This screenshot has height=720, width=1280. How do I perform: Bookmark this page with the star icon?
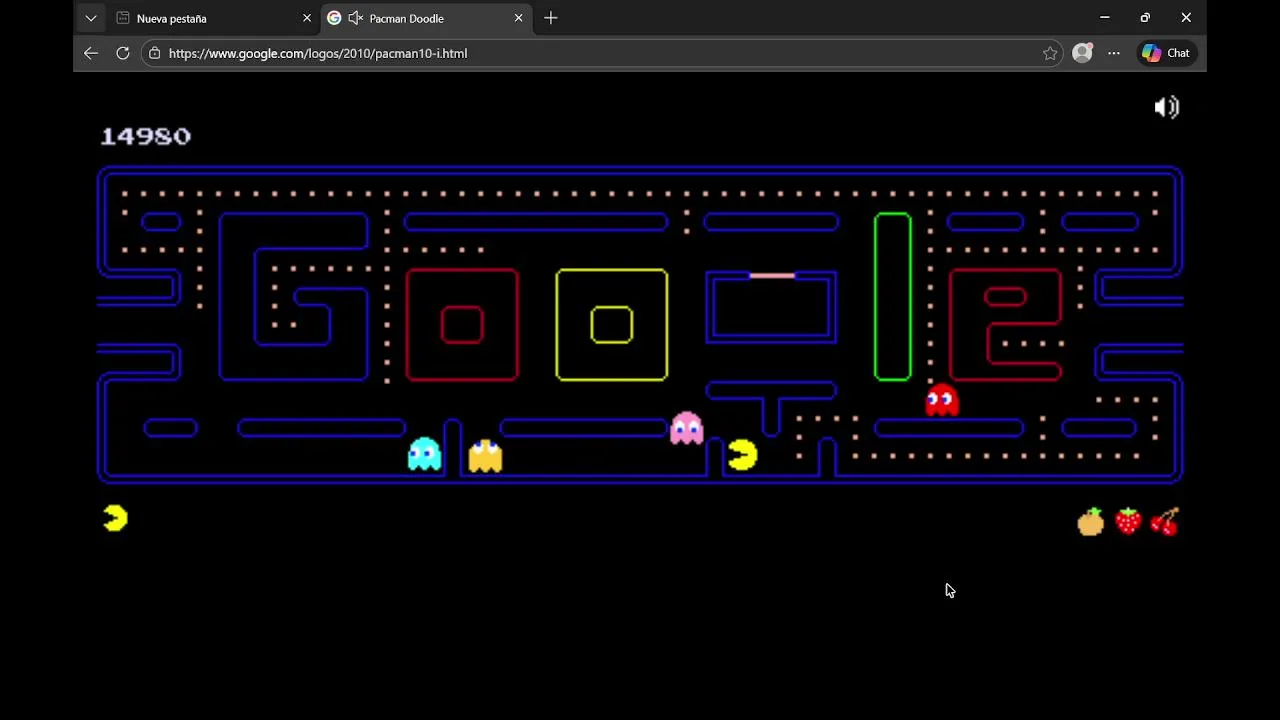(x=1050, y=53)
